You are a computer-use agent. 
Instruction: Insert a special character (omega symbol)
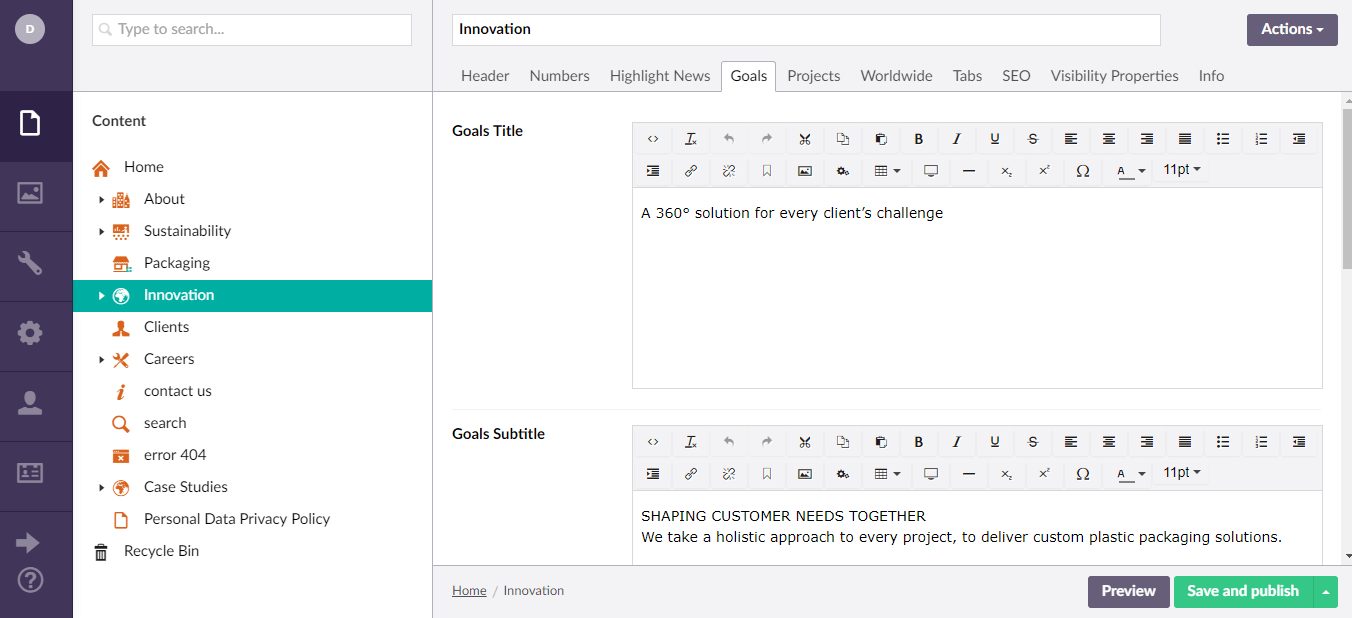1082,170
